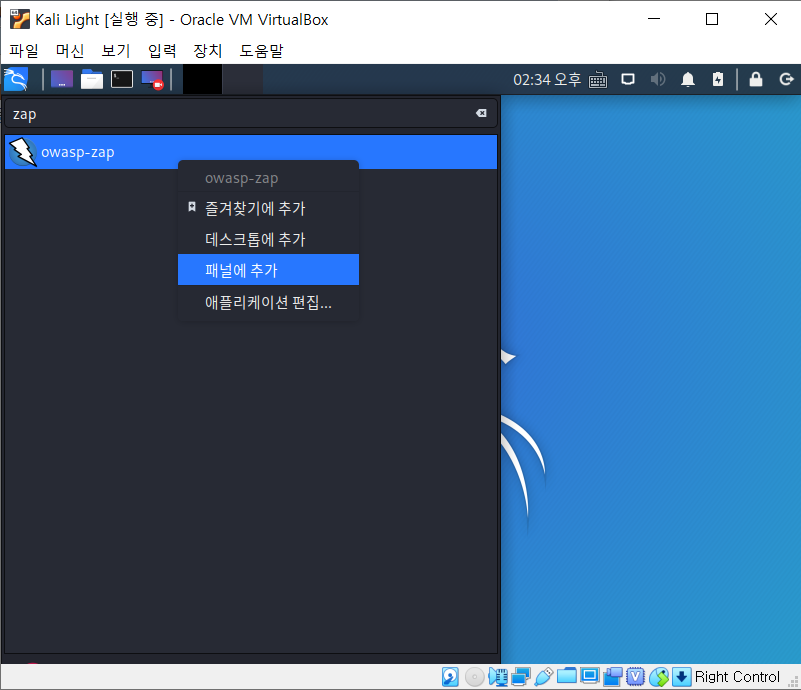Open the notifications bell icon
This screenshot has height=690, width=801.
click(x=688, y=80)
